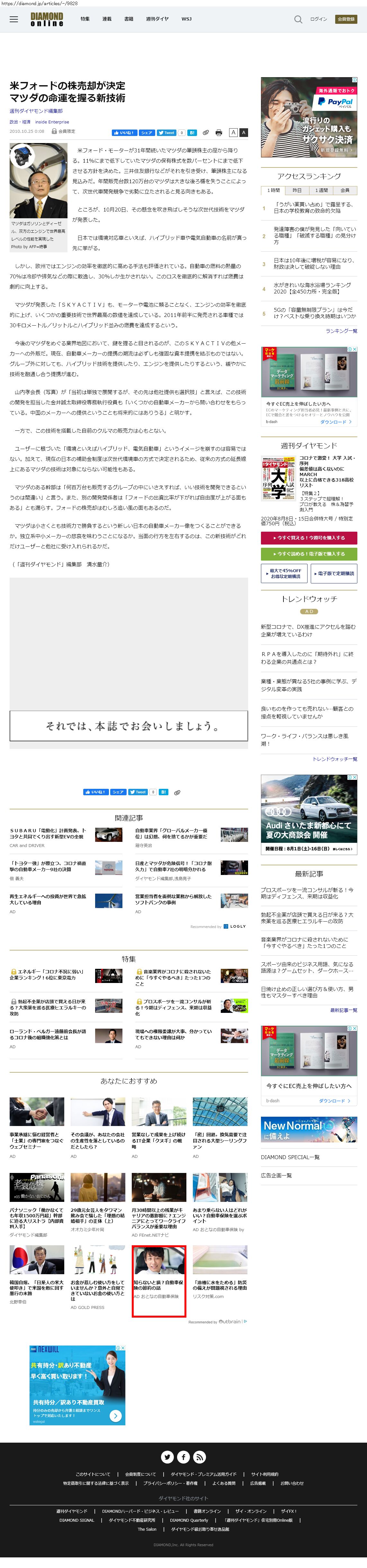Select the 昨日 ranking tab
367x1568 pixels.
pos(297,191)
